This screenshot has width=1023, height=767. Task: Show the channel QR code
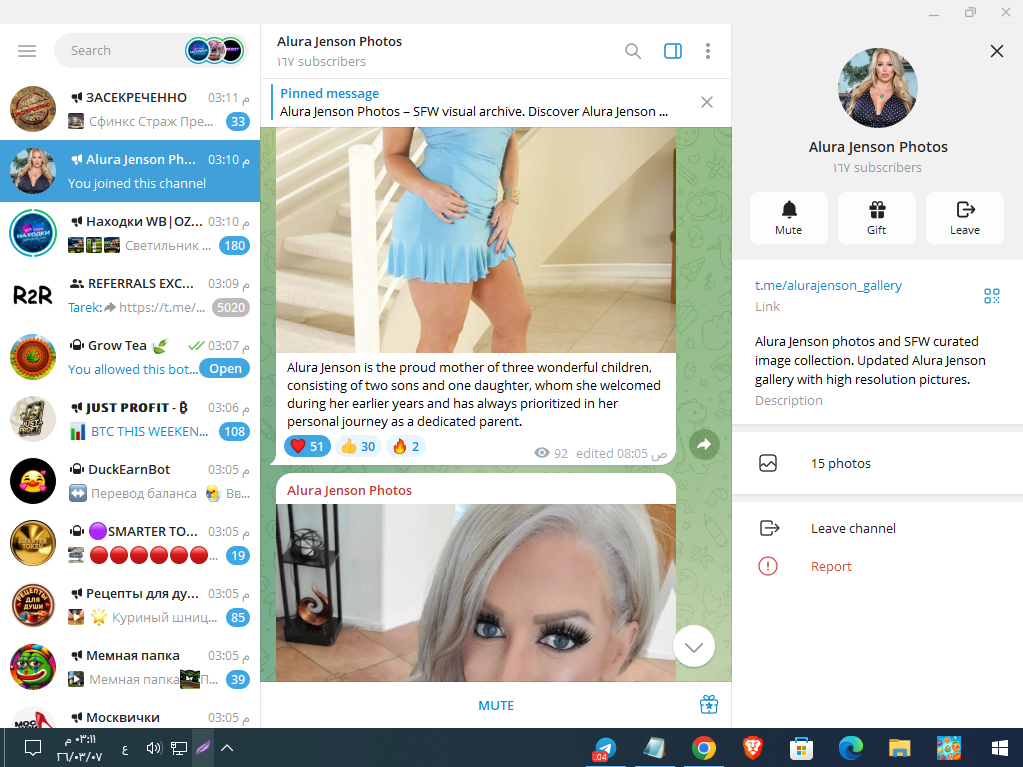[x=991, y=296]
